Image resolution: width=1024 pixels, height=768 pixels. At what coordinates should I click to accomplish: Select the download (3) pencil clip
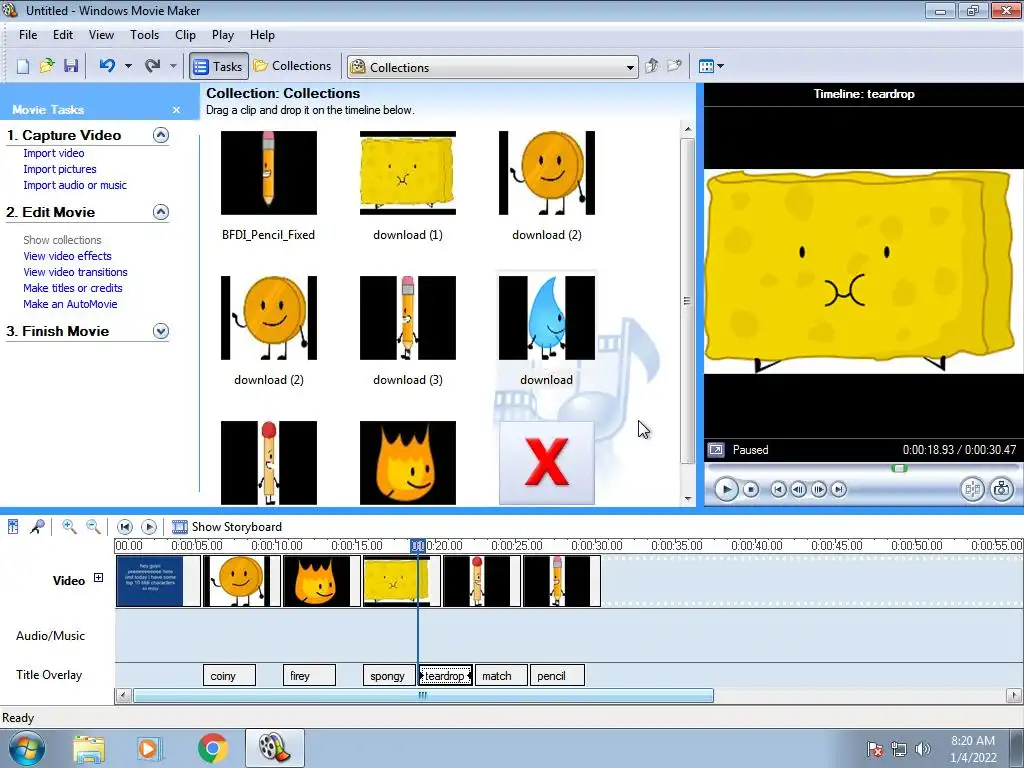[x=408, y=317]
